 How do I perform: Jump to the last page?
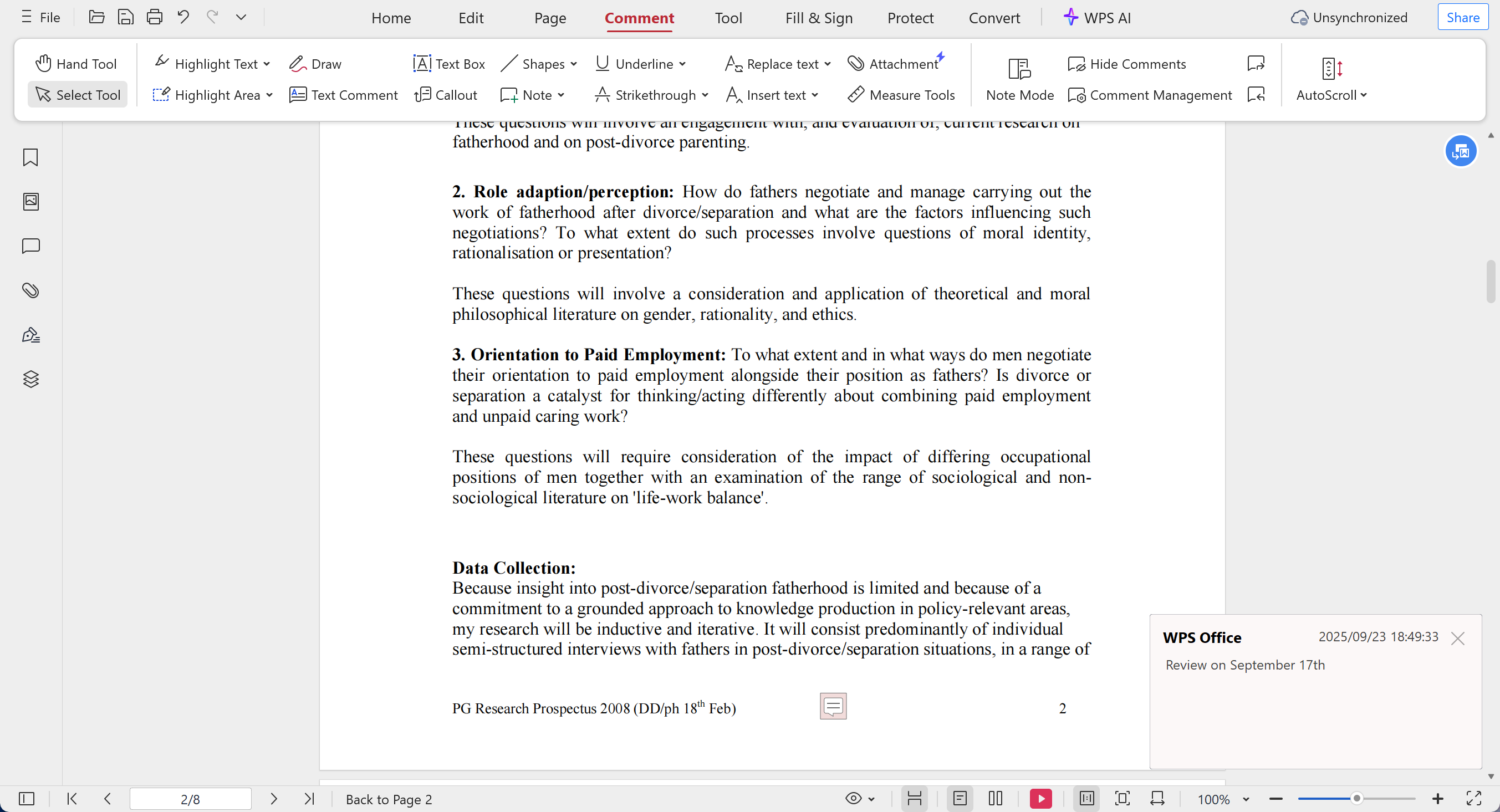pos(309,799)
